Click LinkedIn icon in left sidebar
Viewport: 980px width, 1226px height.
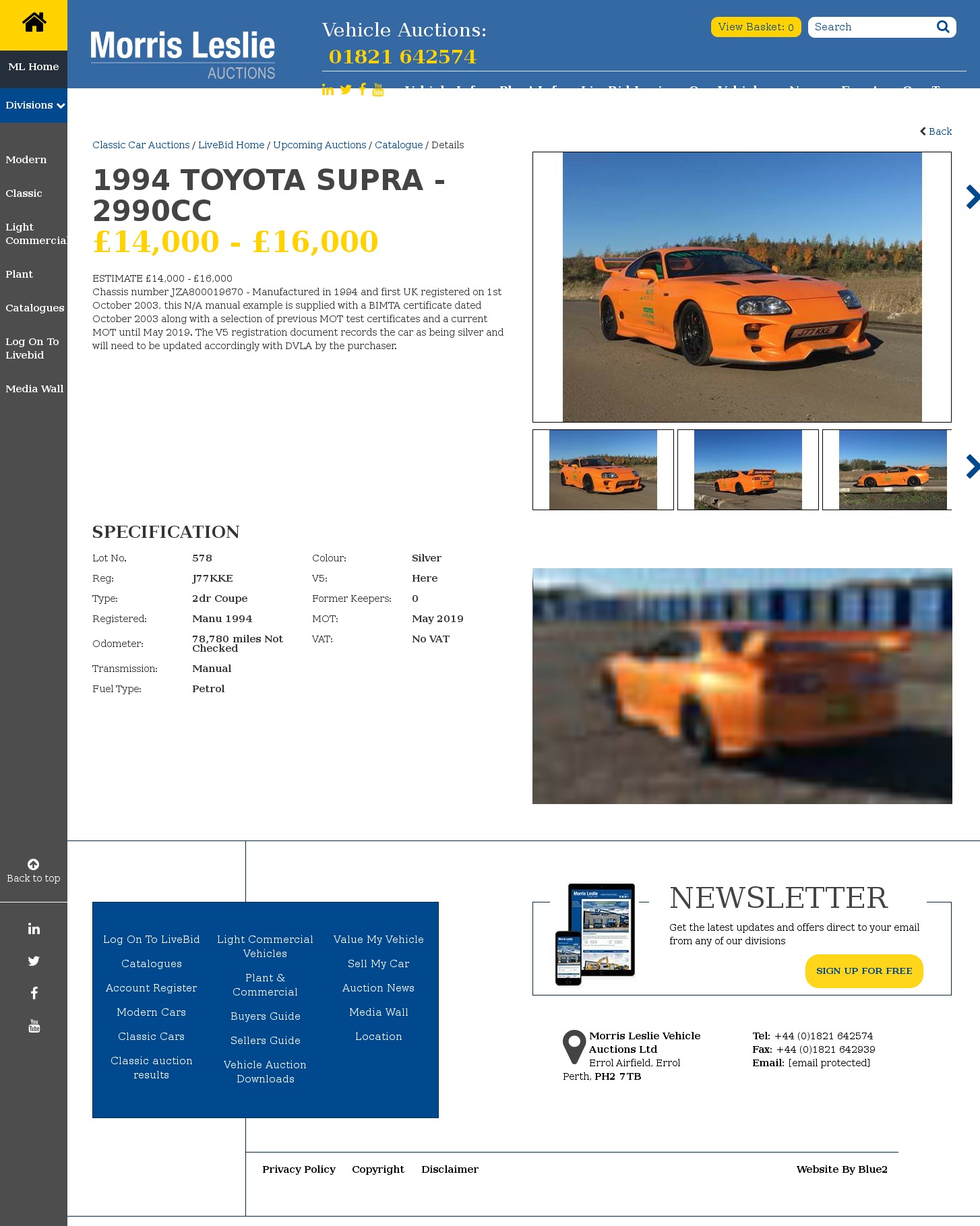(34, 929)
